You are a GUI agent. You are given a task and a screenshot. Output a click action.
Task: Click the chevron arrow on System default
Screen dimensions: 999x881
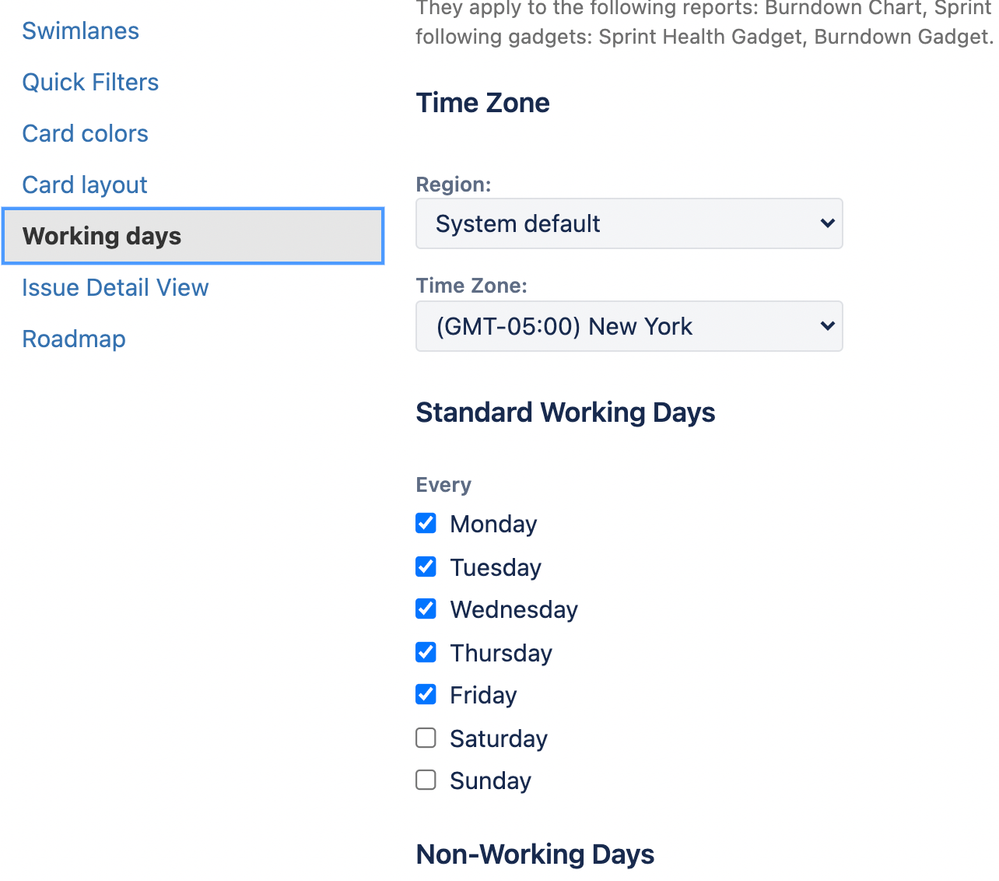[x=827, y=224]
